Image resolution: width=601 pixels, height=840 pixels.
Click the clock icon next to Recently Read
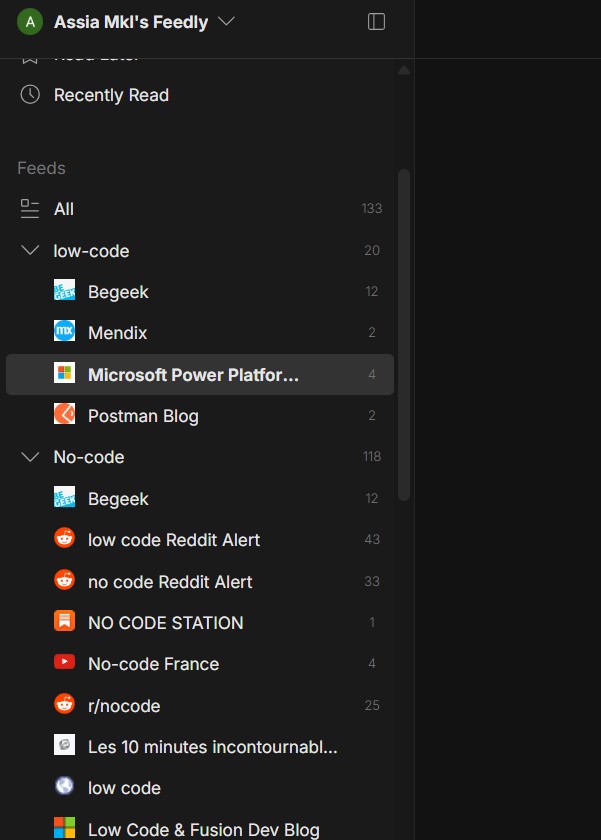tap(30, 95)
